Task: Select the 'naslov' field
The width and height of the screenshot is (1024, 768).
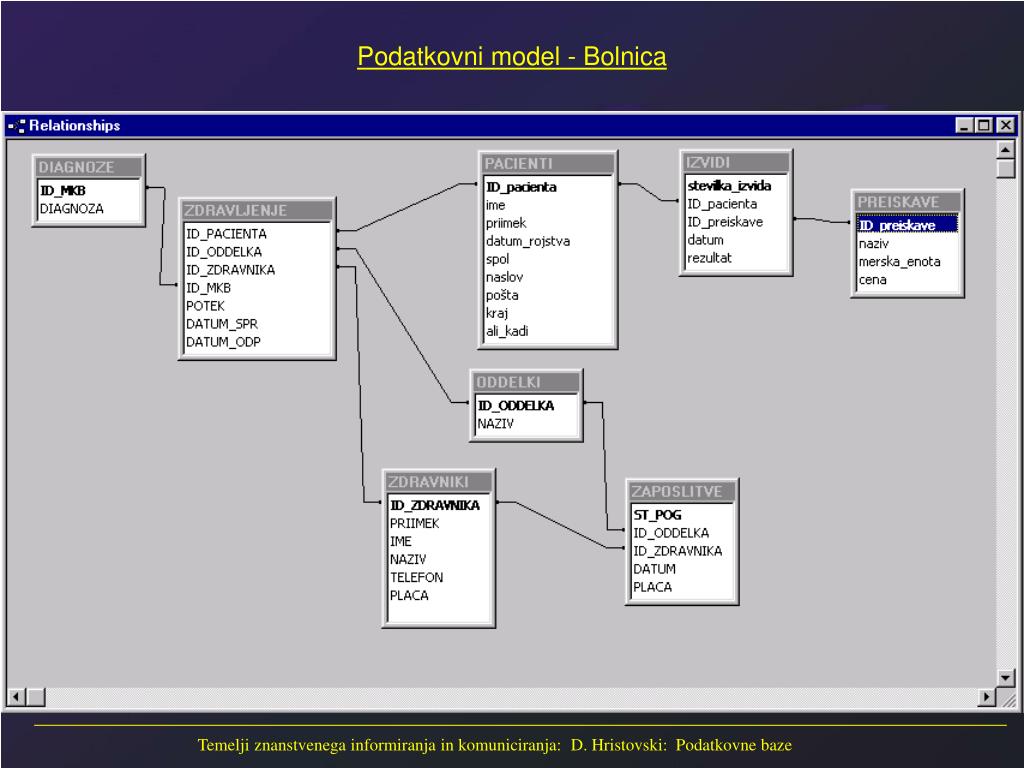Action: click(x=504, y=277)
